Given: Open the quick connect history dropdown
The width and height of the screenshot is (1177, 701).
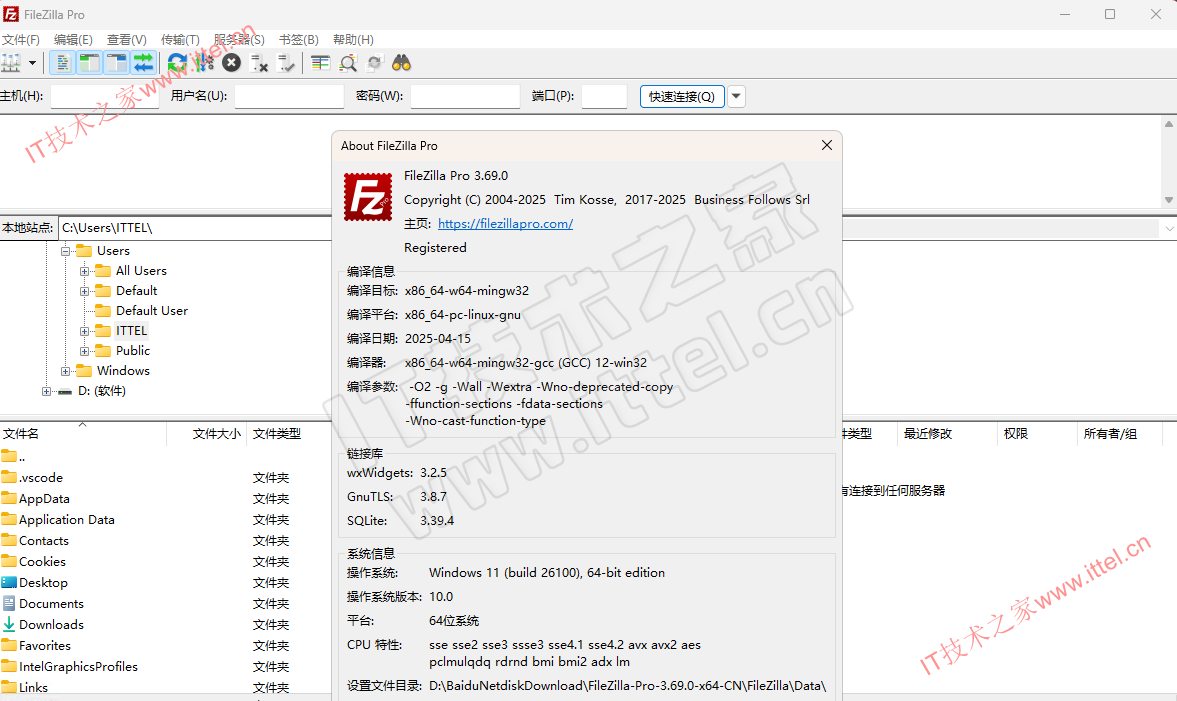Looking at the screenshot, I should pyautogui.click(x=736, y=96).
